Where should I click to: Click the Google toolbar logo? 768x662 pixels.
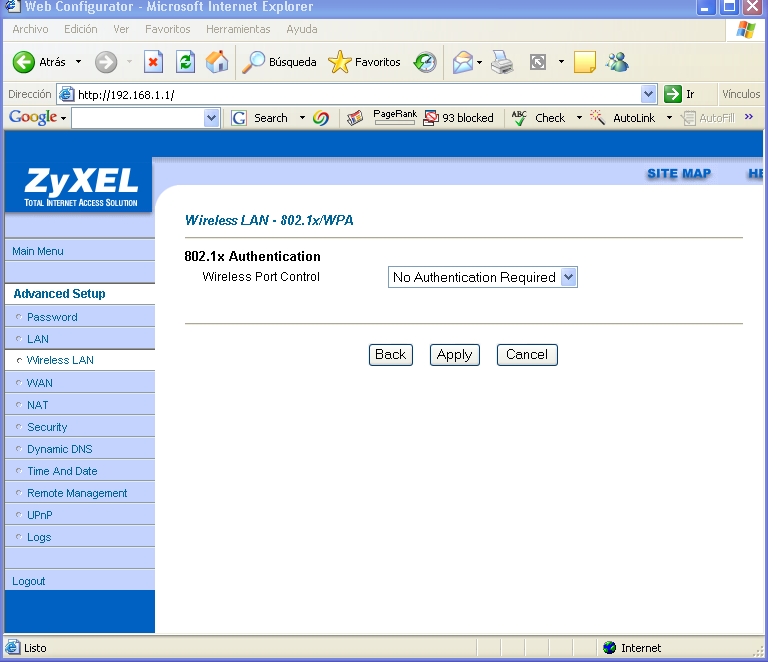[33, 117]
